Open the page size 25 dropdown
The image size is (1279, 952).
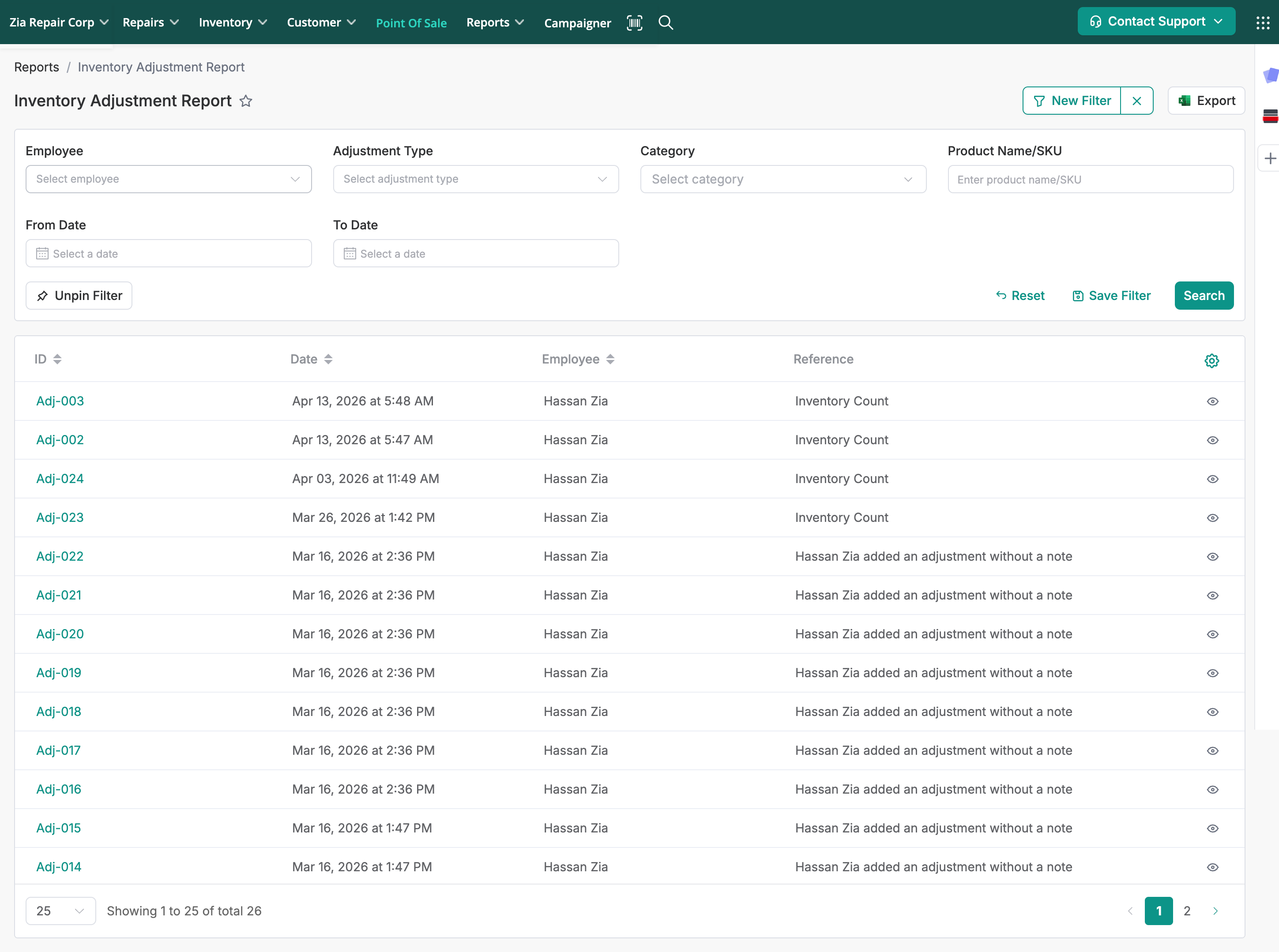[60, 911]
